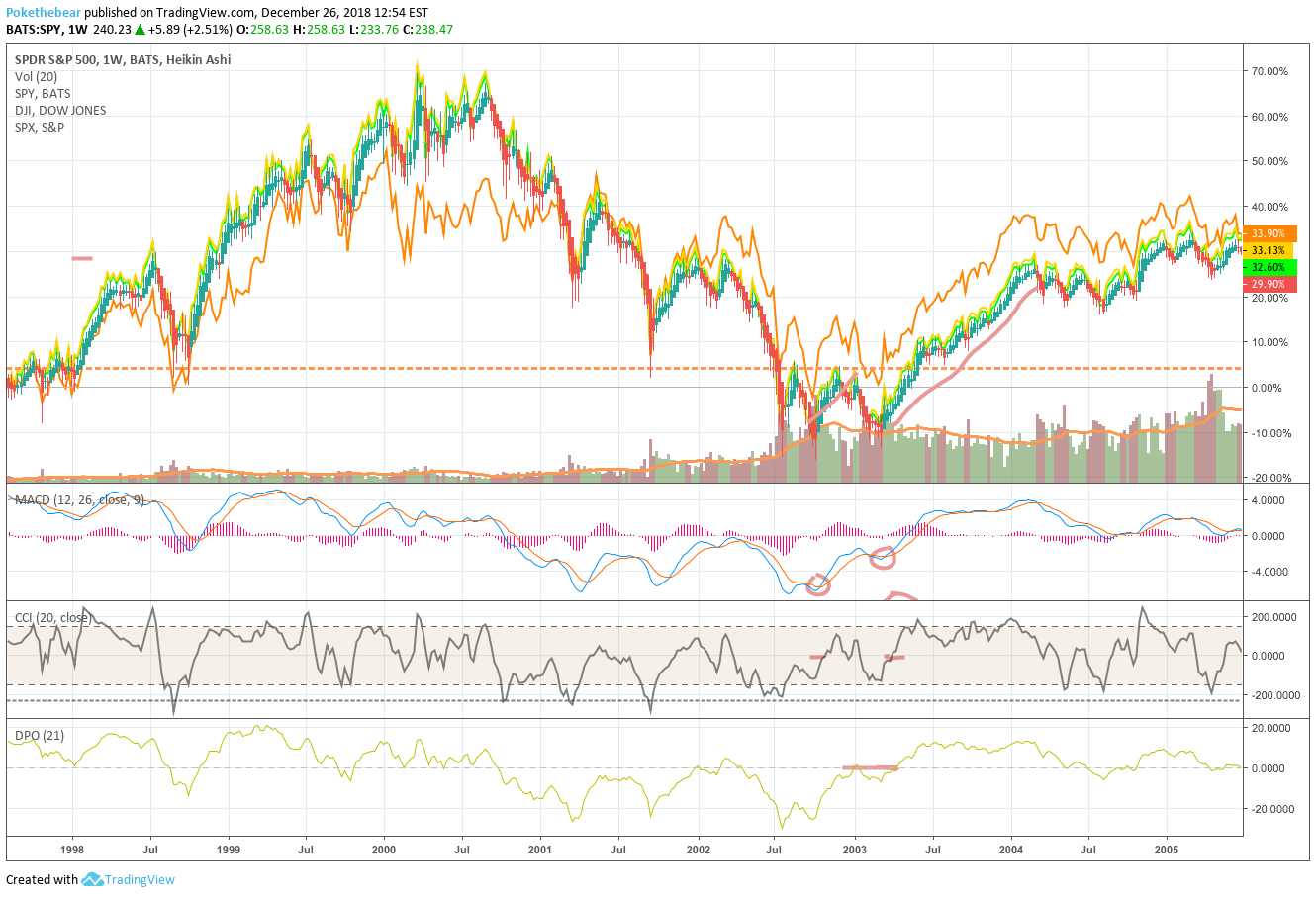Click the 2000 label on the time axis
This screenshot has height=897, width=1316.
click(384, 850)
